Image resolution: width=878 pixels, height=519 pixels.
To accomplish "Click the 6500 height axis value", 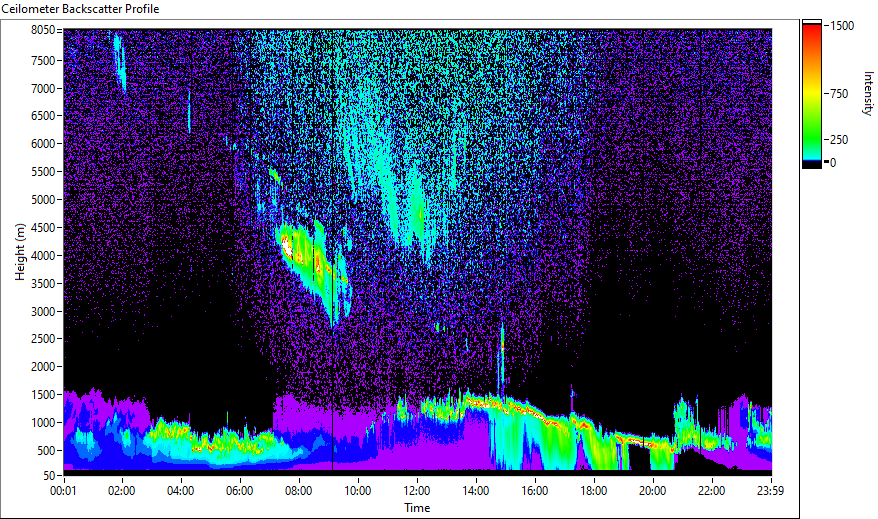I will pyautogui.click(x=43, y=116).
